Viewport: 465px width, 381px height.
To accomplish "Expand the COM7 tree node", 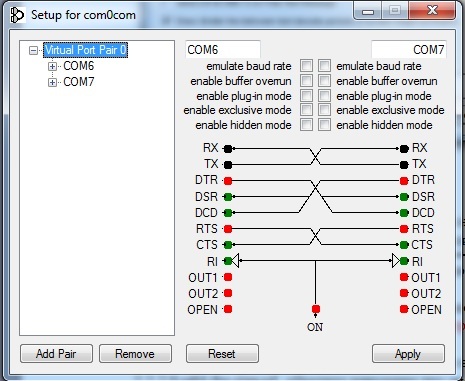I will (52, 82).
